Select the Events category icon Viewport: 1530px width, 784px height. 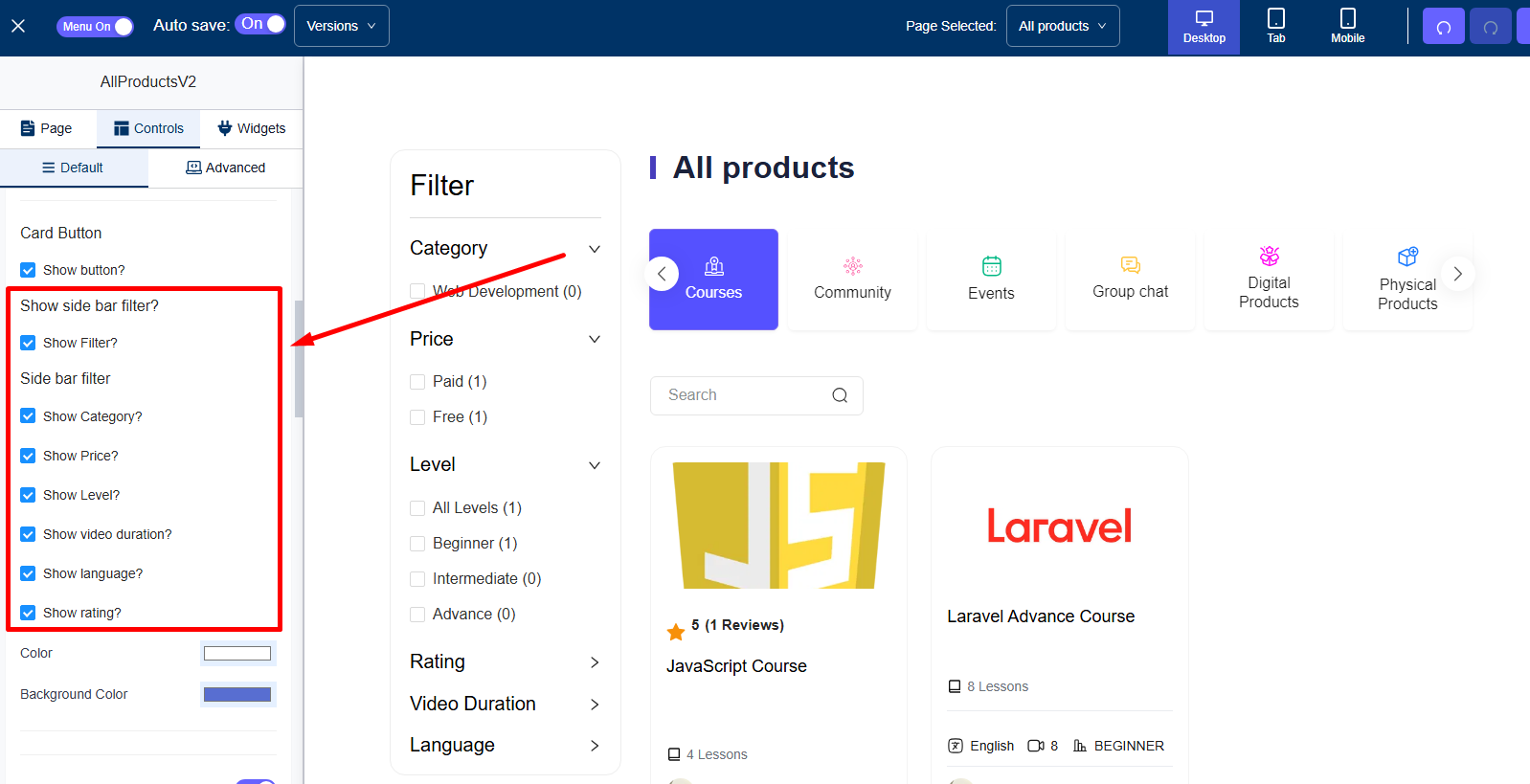991,266
